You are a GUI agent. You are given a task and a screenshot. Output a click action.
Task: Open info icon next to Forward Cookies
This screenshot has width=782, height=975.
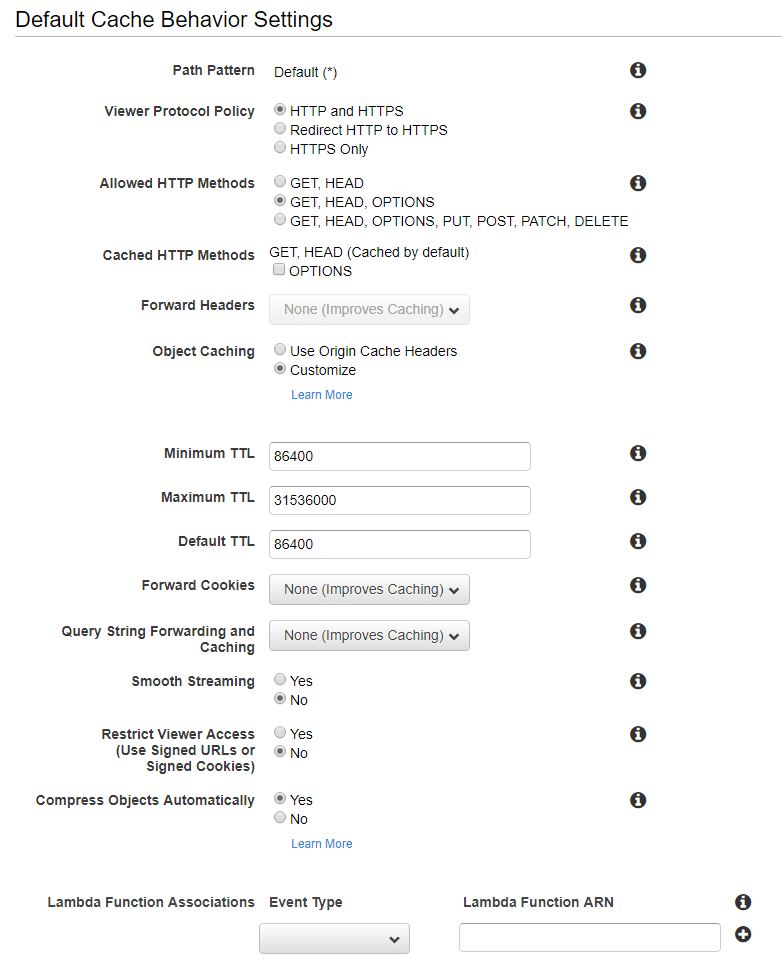point(638,585)
